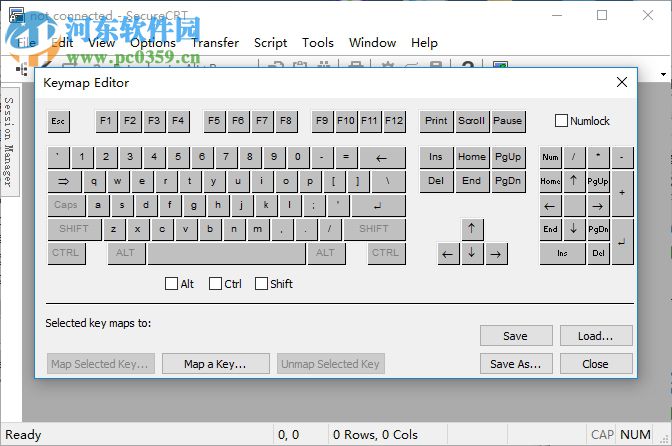Open the Tools menu
672x446 pixels.
tap(318, 43)
